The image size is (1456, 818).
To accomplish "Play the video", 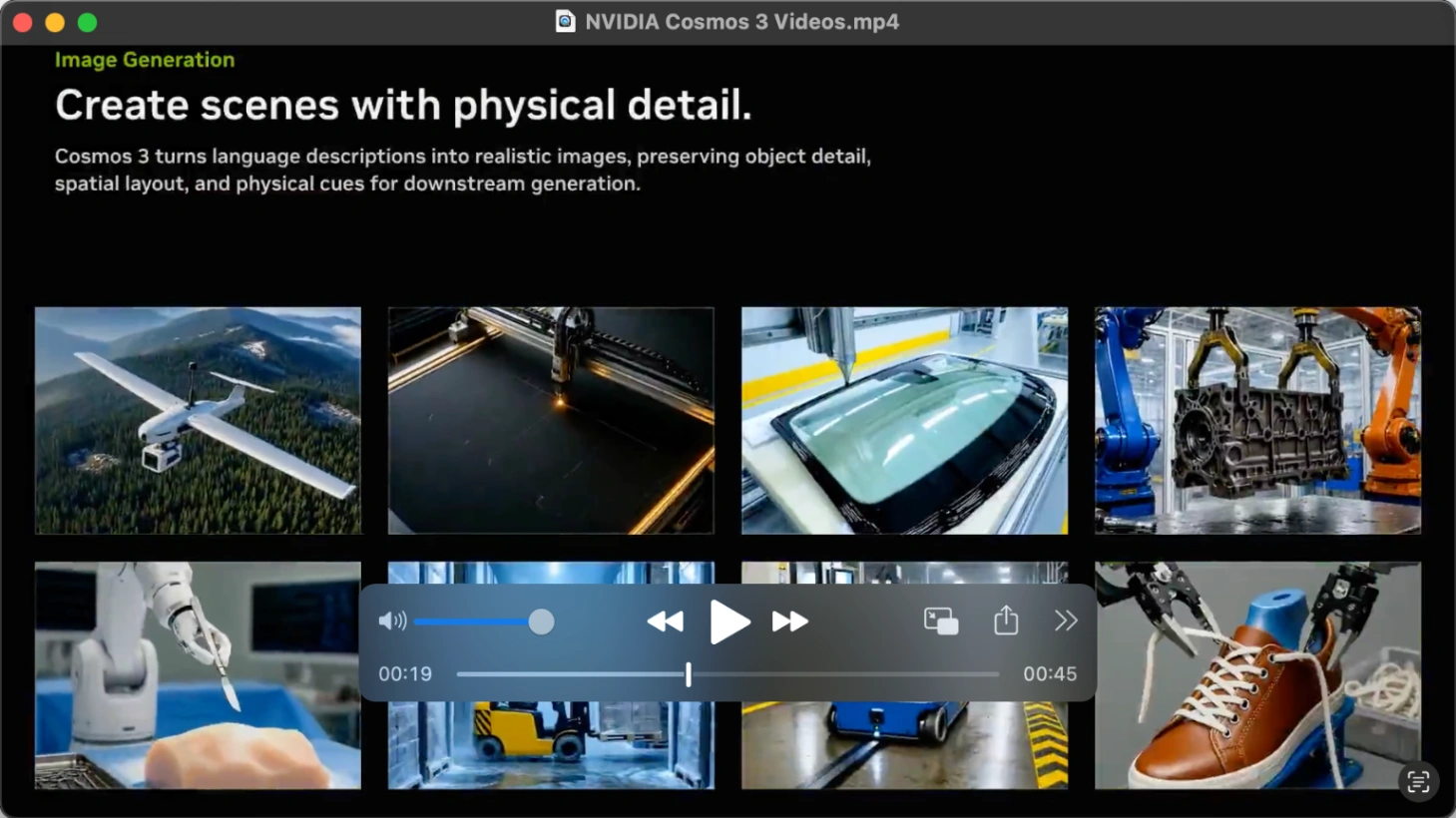I will 729,622.
